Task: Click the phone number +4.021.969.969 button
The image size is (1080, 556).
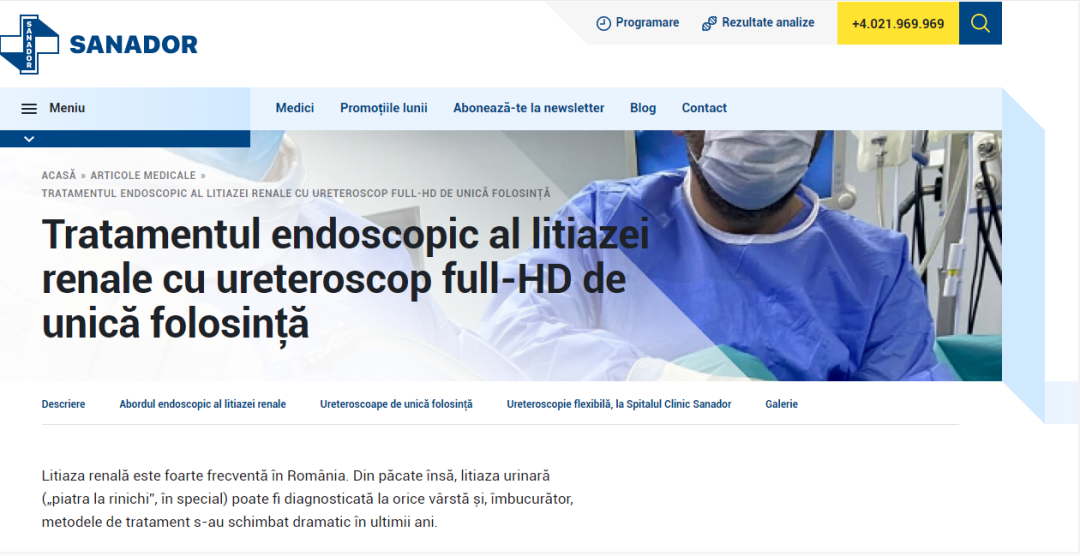Action: [897, 23]
